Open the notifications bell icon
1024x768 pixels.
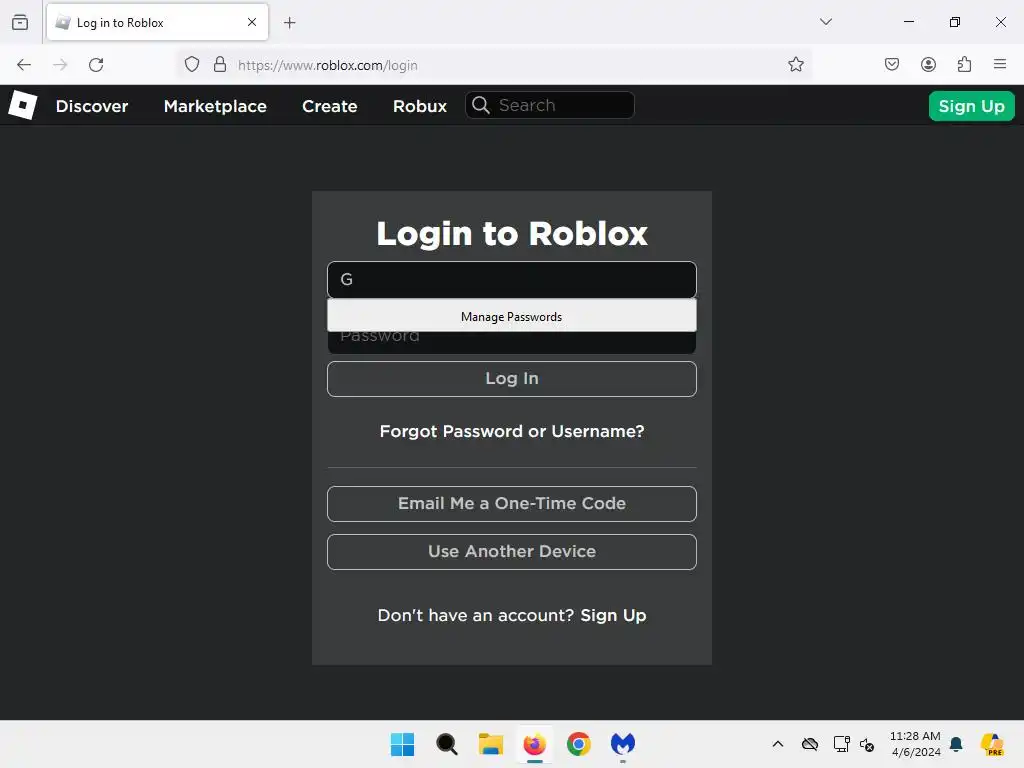[956, 744]
